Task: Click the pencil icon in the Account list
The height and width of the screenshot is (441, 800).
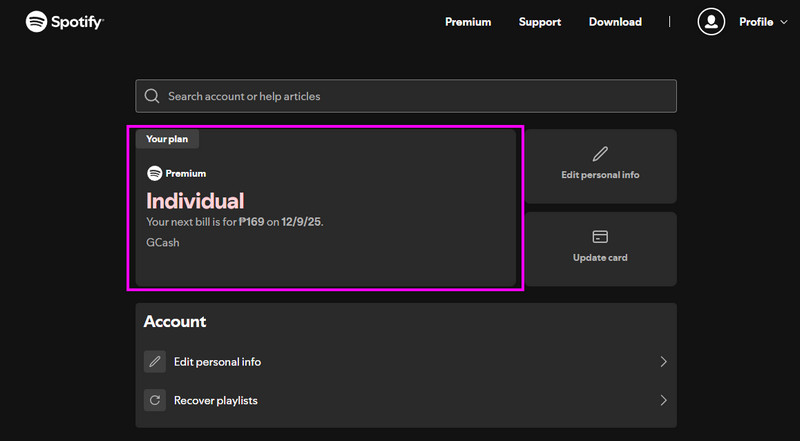Action: (x=154, y=361)
